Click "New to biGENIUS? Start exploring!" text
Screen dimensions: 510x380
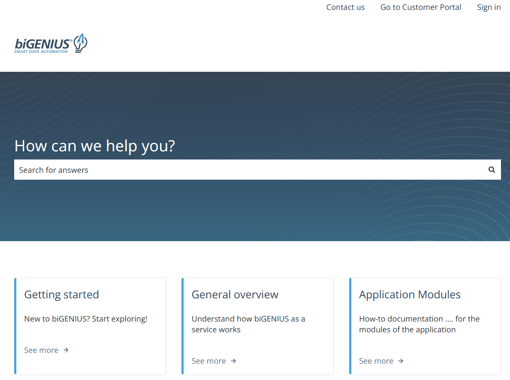pyautogui.click(x=86, y=319)
